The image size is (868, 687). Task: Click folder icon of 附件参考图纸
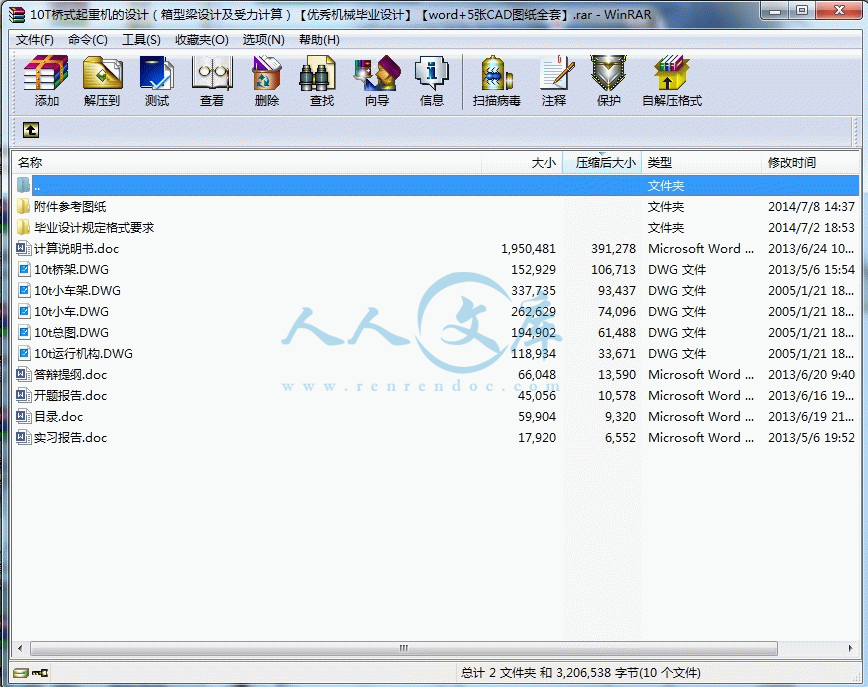tap(23, 206)
